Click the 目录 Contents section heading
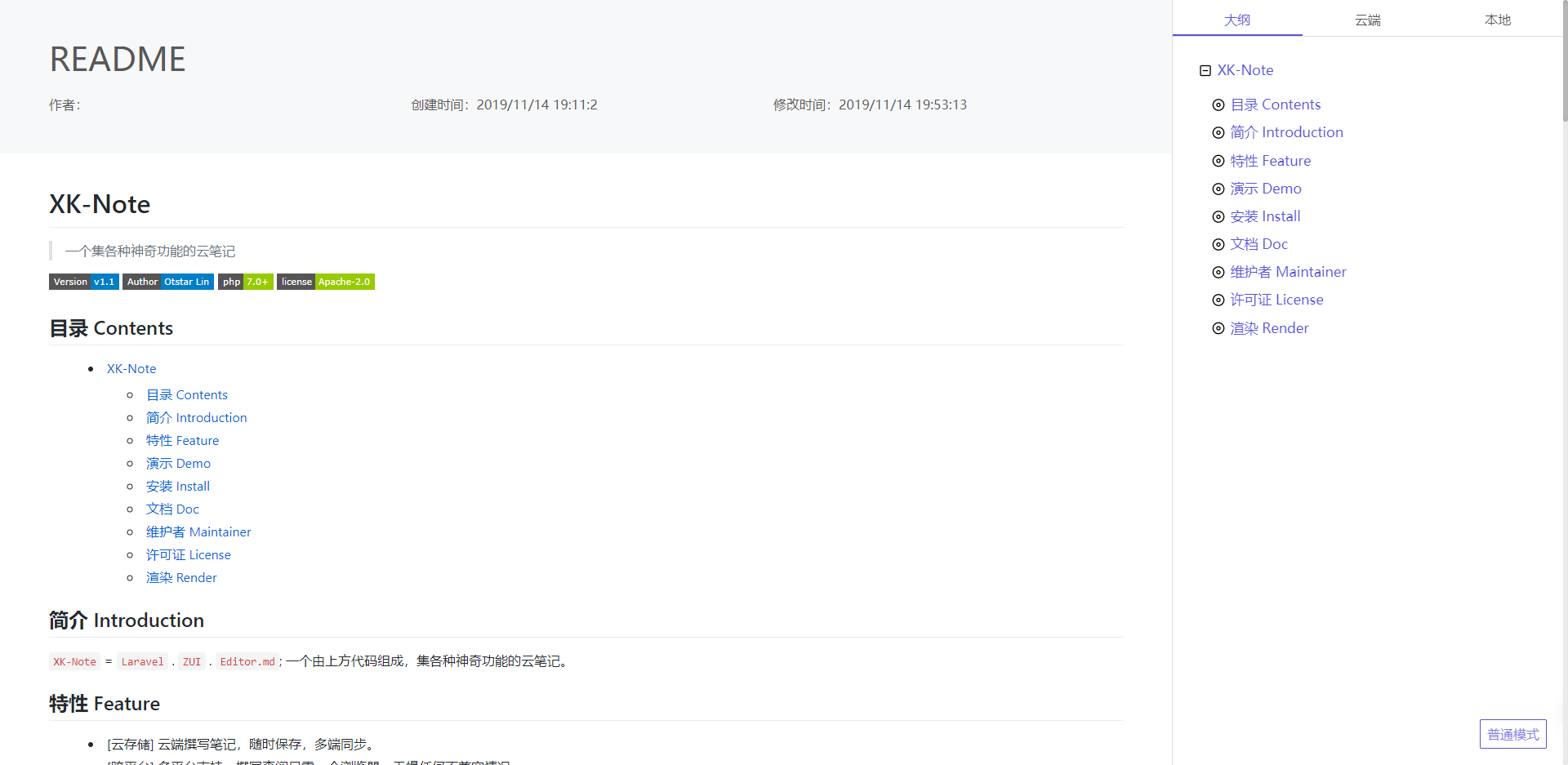Screen dimensions: 1568x765 coord(111,328)
